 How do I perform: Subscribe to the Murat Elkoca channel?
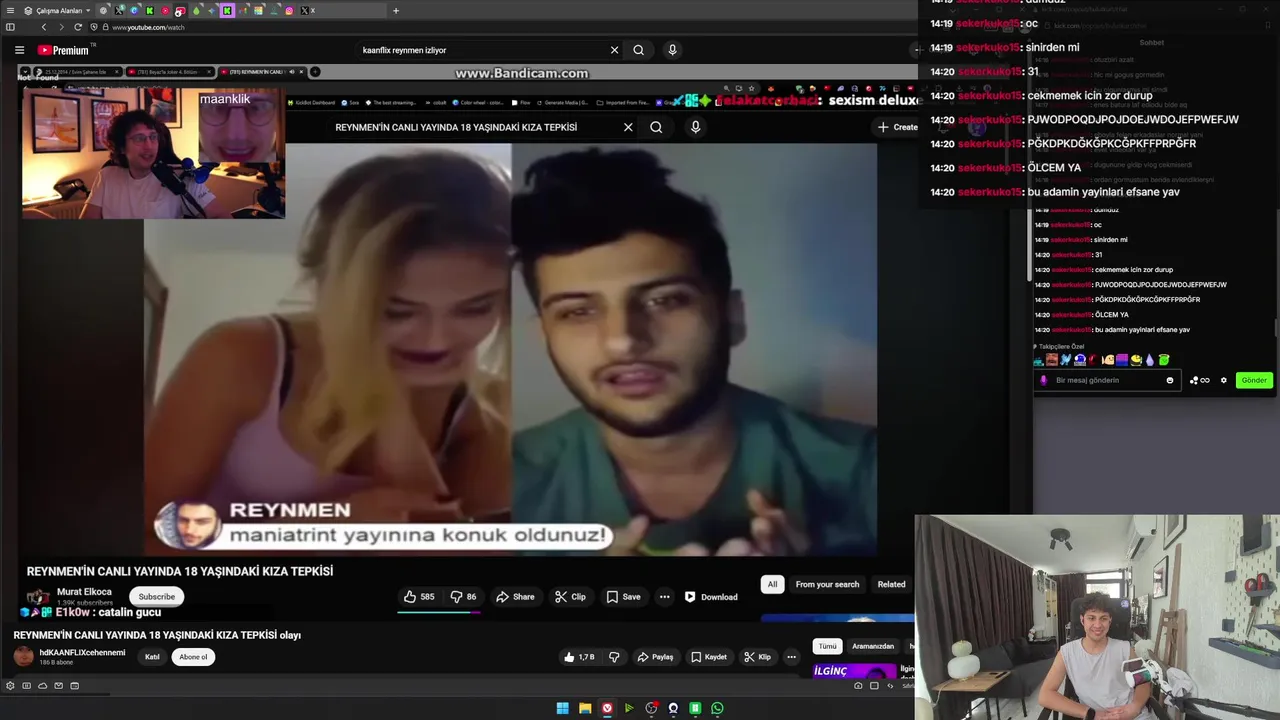[x=156, y=596]
